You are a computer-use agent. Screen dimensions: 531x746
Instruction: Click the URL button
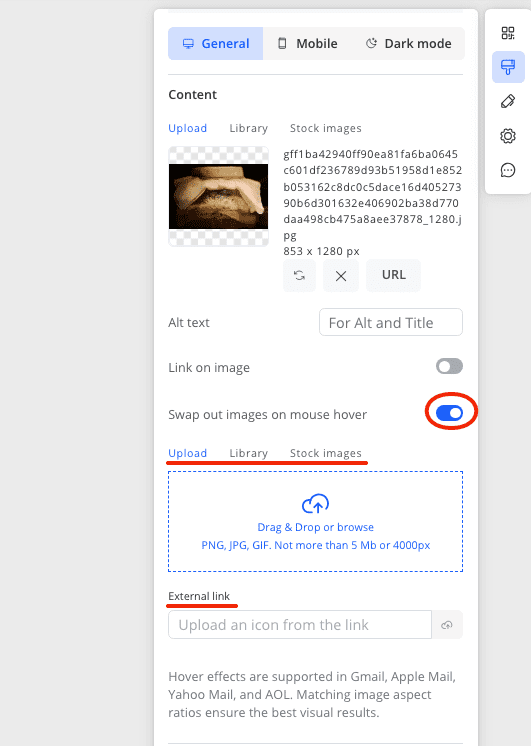(393, 275)
